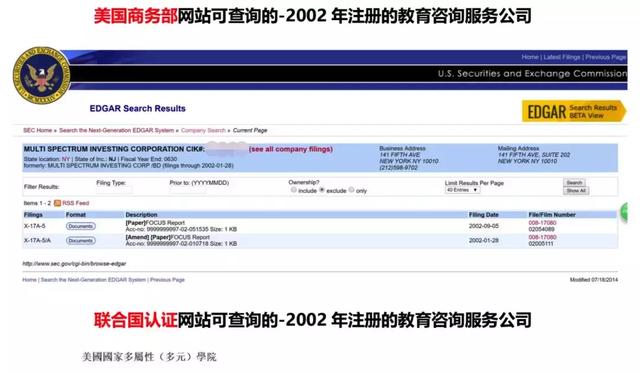Click the RSS Feed text link
Screen dimensions: 640x373
coord(76,203)
